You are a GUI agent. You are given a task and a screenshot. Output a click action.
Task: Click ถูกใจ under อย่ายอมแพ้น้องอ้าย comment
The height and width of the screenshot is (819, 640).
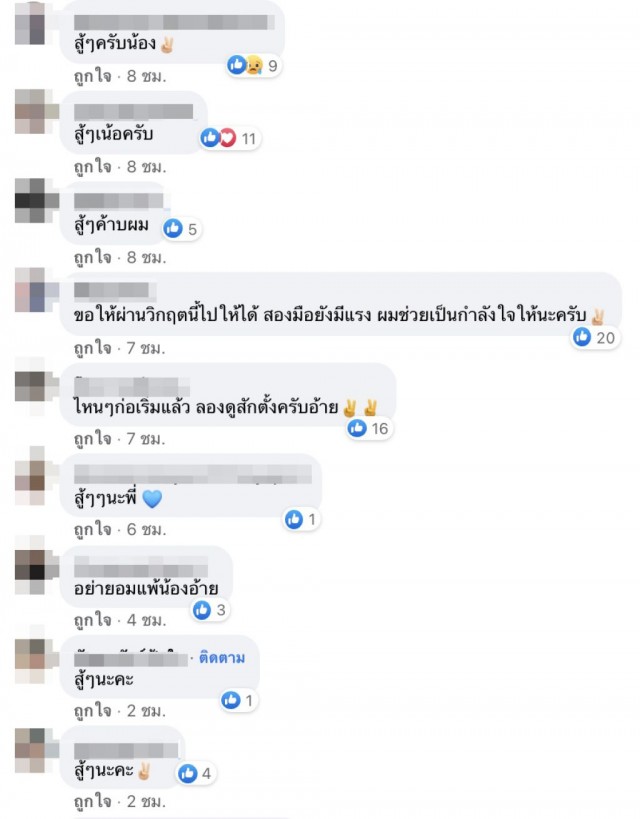pyautogui.click(x=93, y=620)
